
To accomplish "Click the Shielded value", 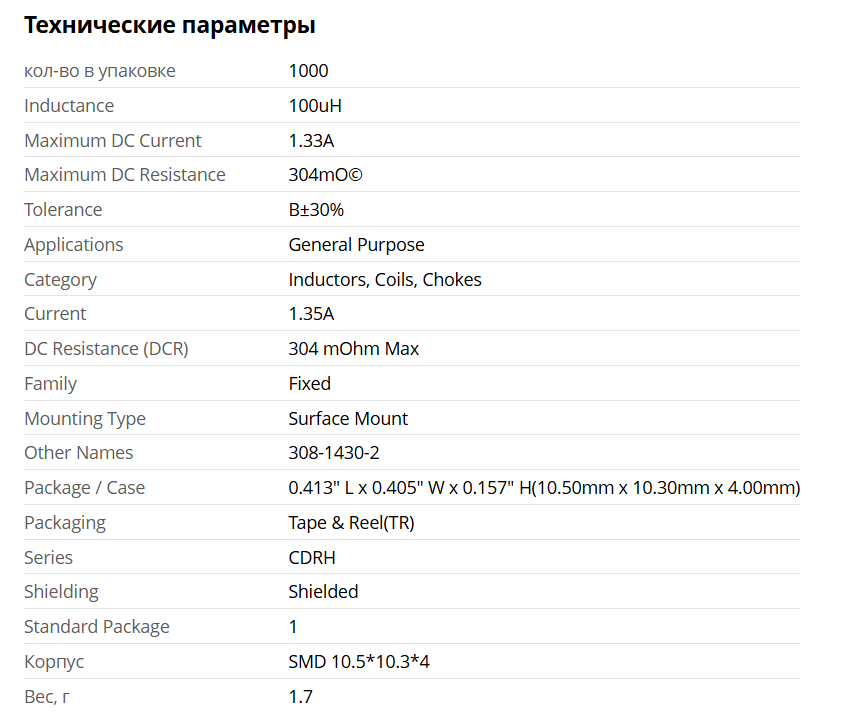I will pos(323,592).
